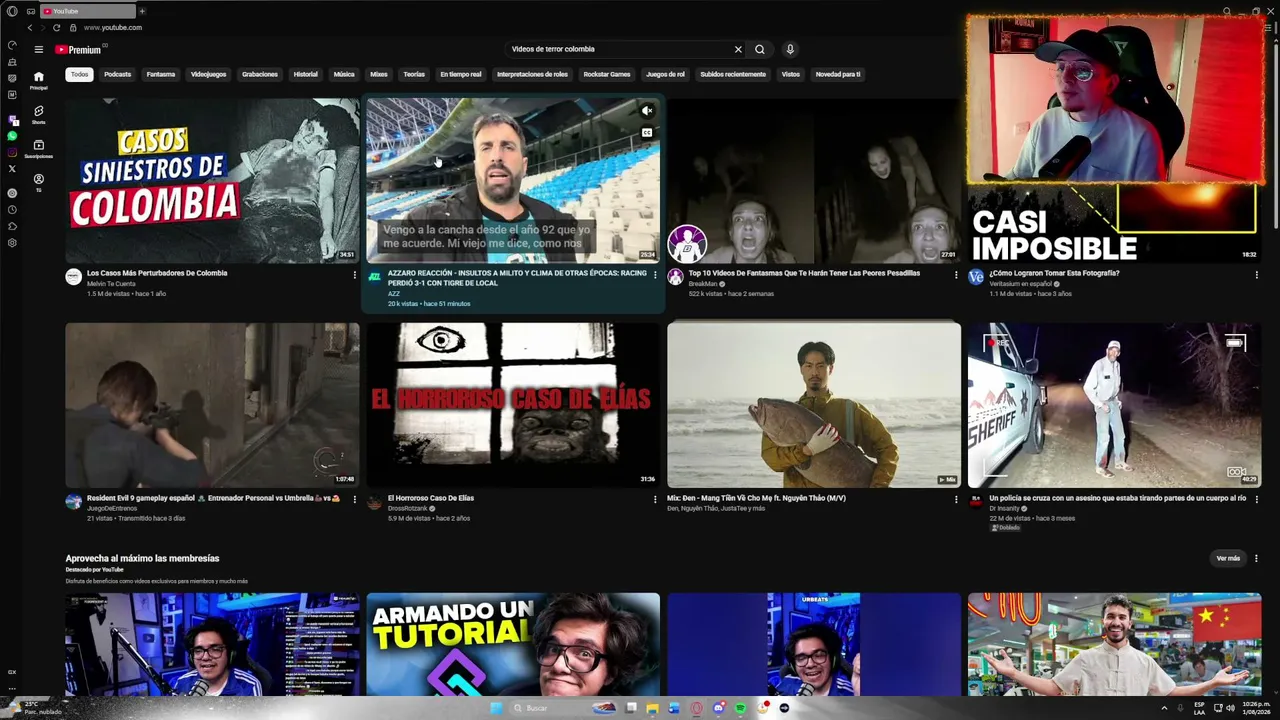Select the Historial filter chip
Image resolution: width=1280 pixels, height=720 pixels.
point(306,74)
